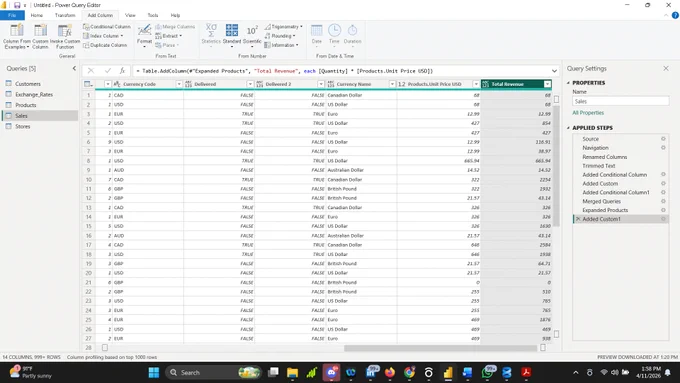Click the Time icon
This screenshot has height=383, width=680.
tap(334, 31)
